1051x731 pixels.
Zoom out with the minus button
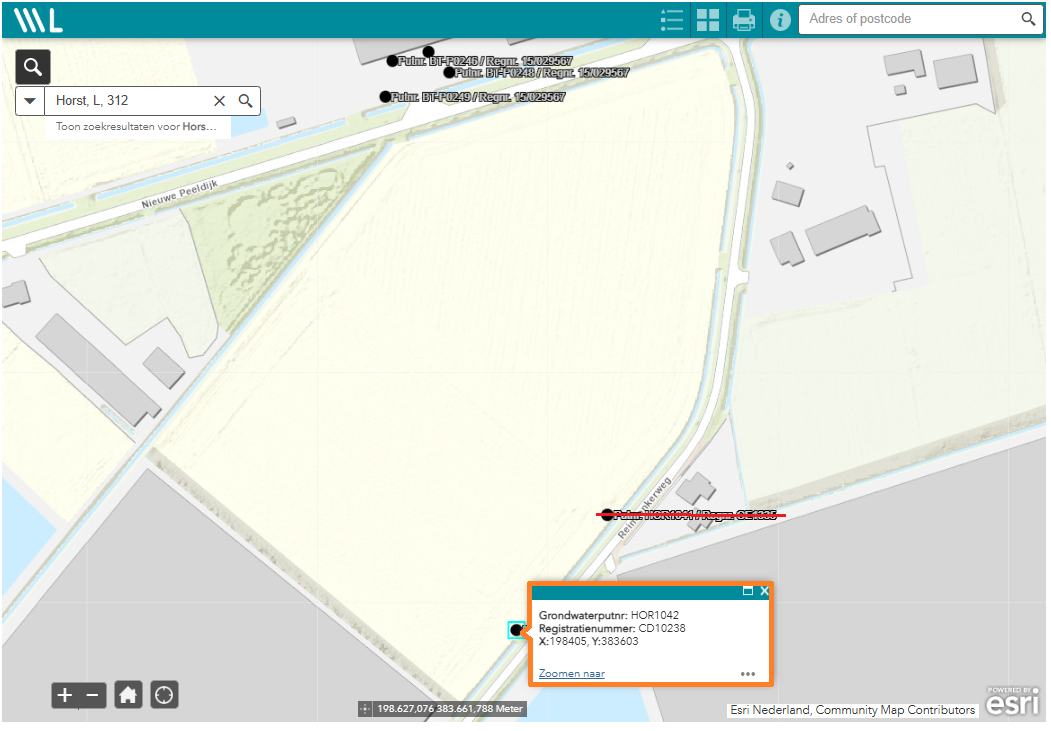click(x=92, y=695)
